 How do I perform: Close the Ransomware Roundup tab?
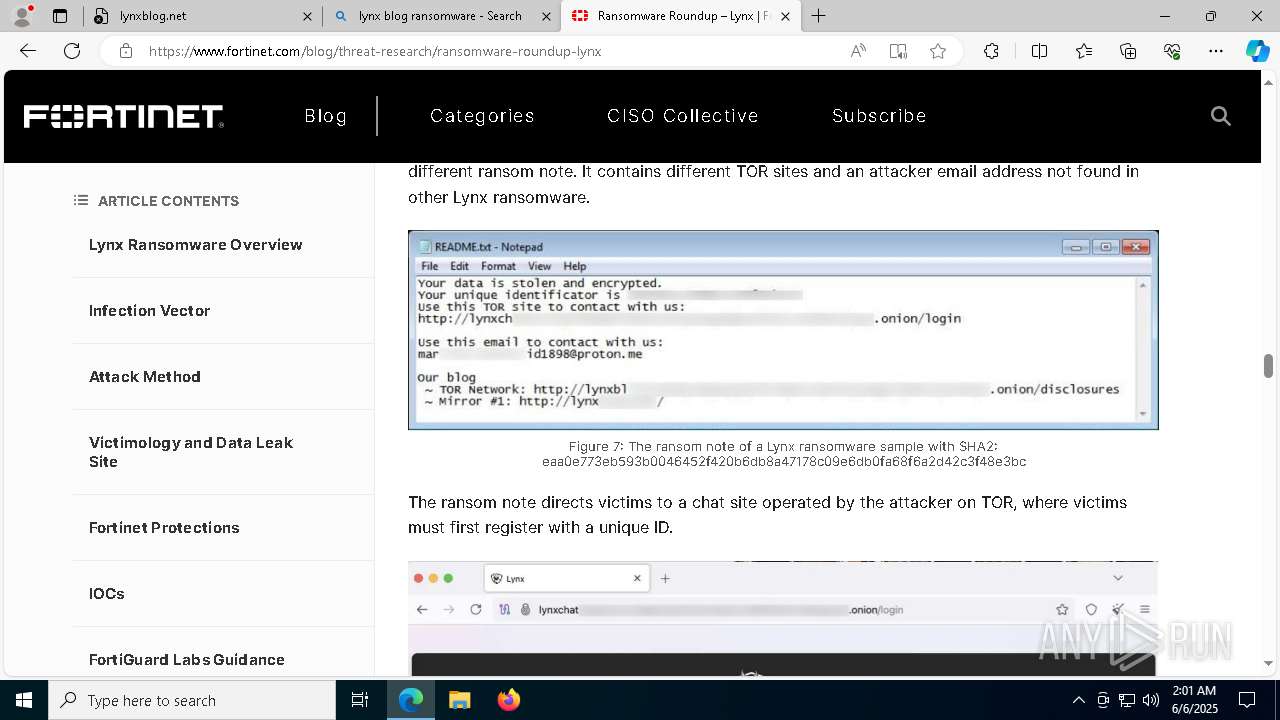pos(785,16)
